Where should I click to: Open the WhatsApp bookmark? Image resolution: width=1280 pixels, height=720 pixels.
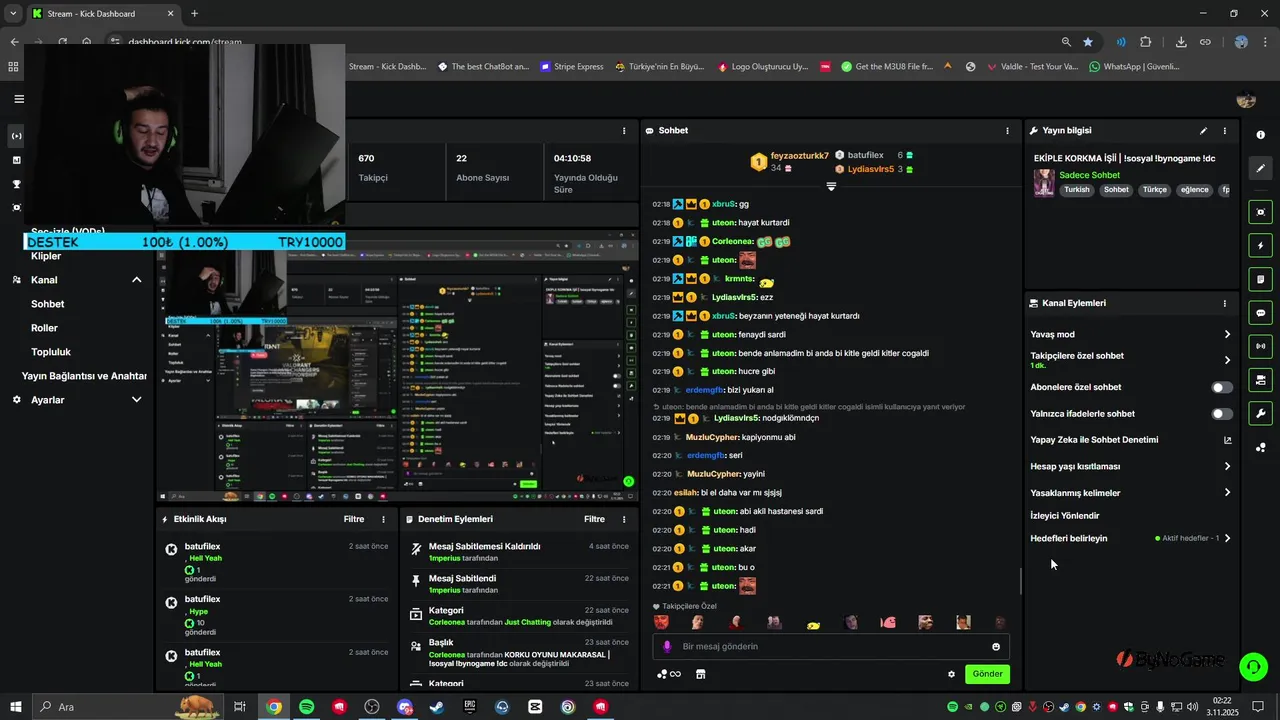coord(1135,67)
